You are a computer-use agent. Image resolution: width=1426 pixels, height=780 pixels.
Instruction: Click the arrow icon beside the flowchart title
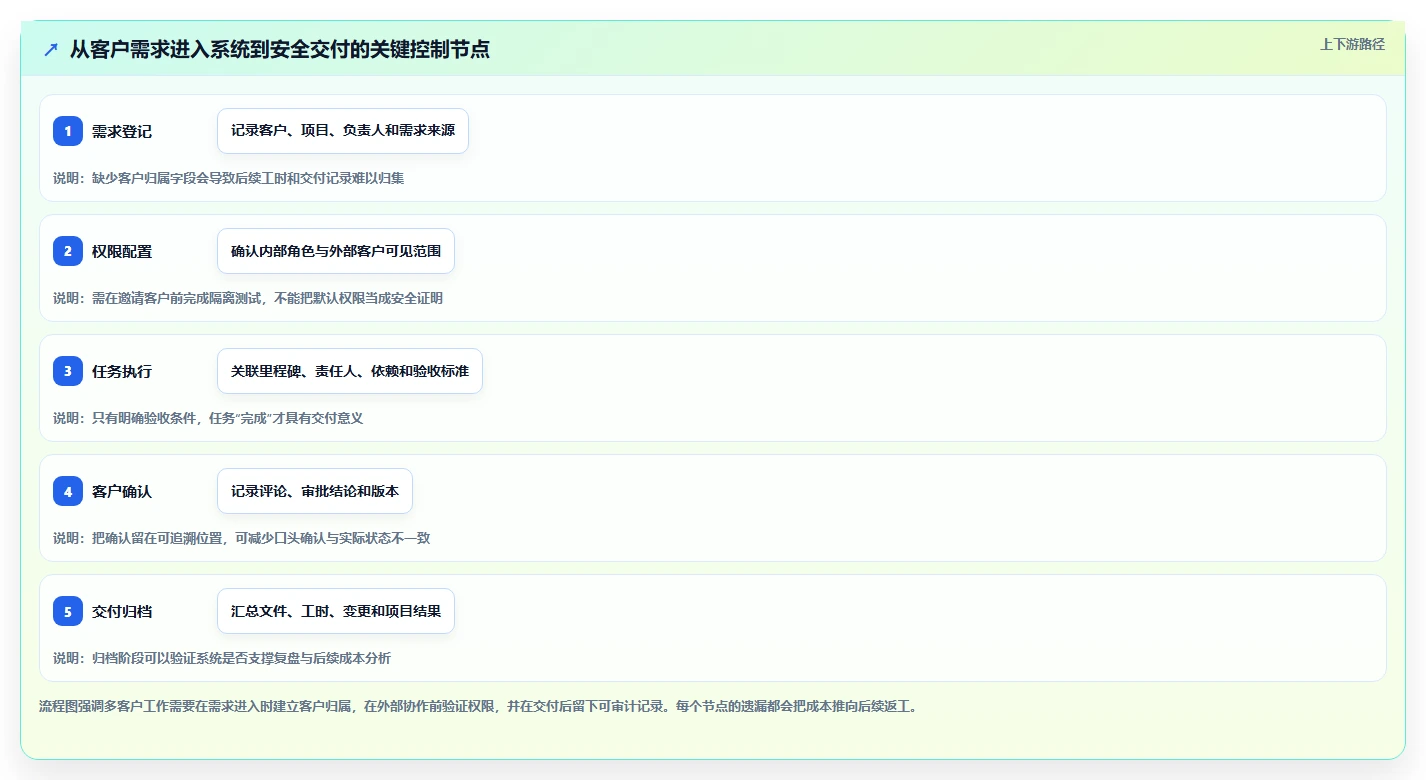tap(51, 49)
